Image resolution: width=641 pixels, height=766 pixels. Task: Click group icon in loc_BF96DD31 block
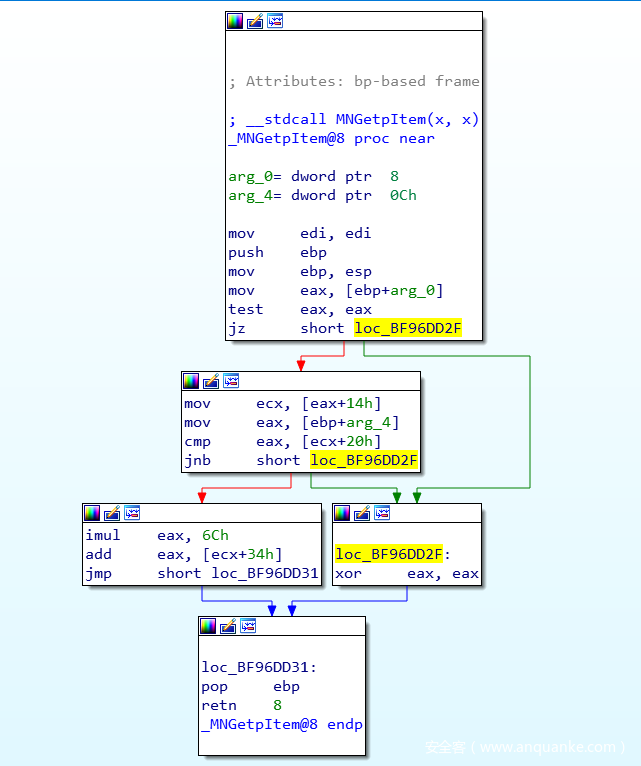248,626
